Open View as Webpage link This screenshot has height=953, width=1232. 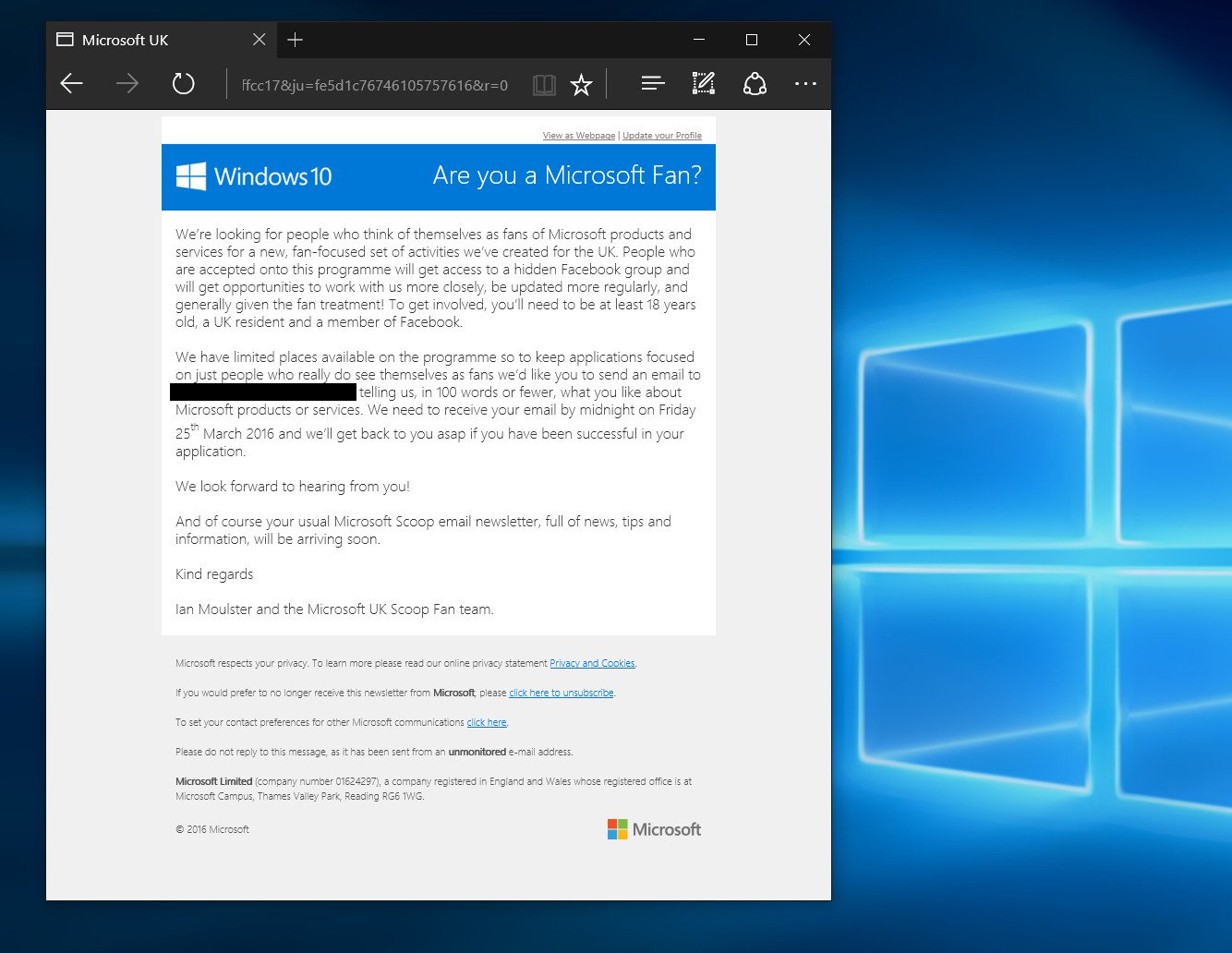(x=579, y=136)
